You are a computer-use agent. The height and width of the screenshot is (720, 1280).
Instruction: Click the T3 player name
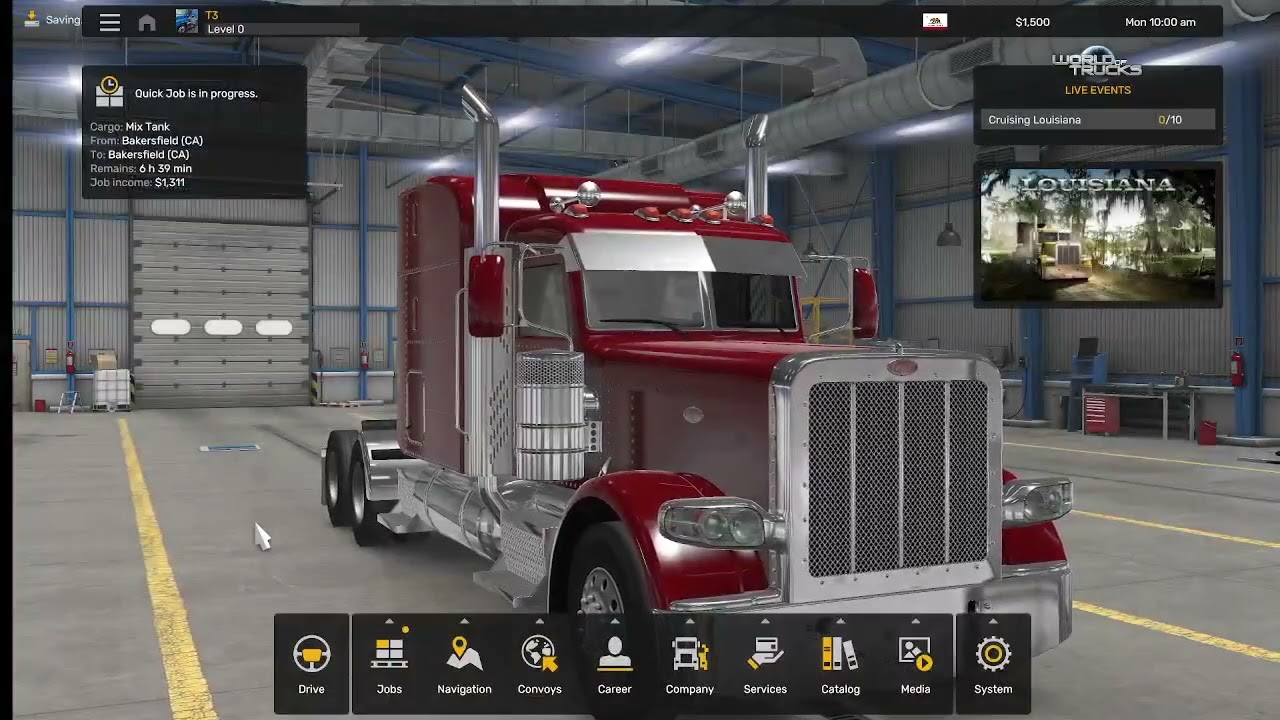pos(212,16)
